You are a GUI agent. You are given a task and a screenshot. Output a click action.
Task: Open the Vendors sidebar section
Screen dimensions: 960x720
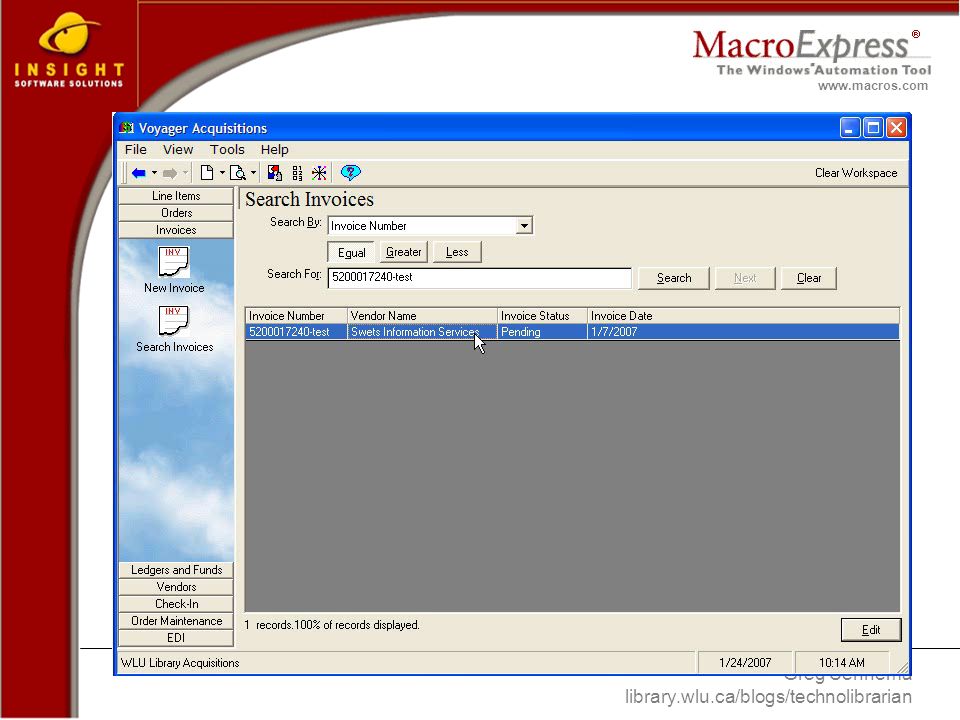pos(176,587)
